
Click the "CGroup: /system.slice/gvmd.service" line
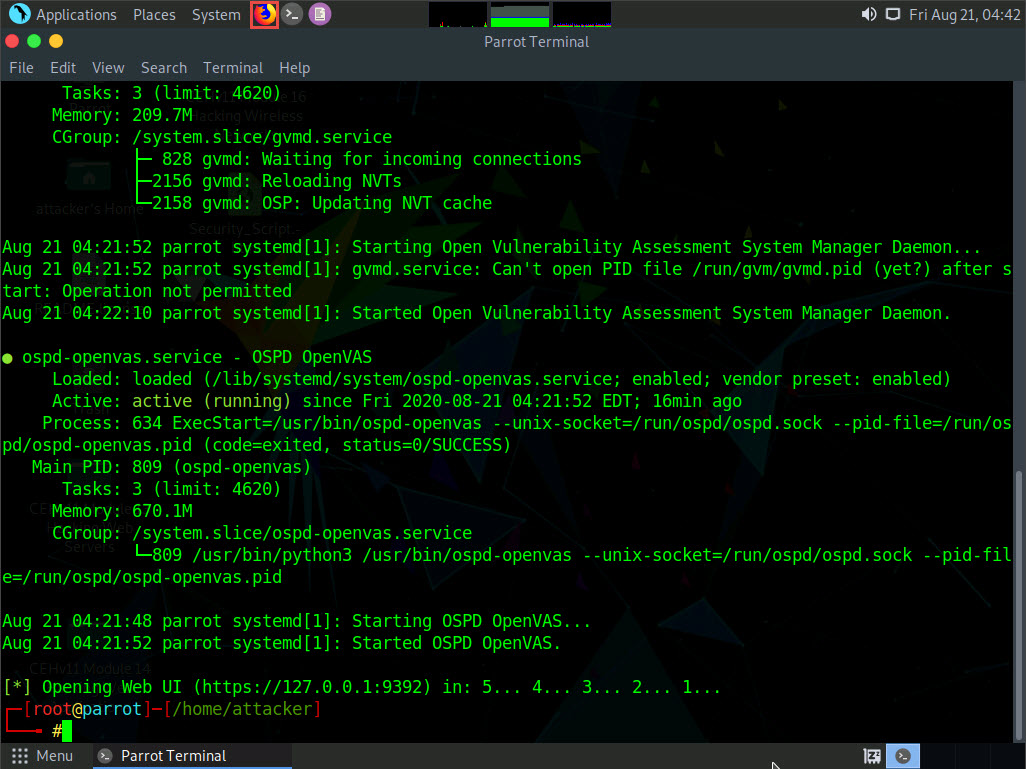[222, 137]
